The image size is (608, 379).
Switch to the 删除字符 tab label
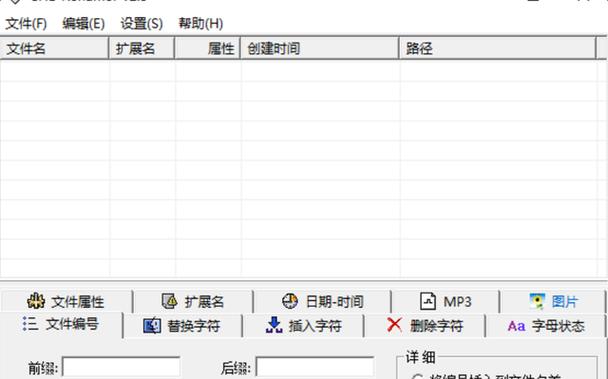click(x=437, y=326)
